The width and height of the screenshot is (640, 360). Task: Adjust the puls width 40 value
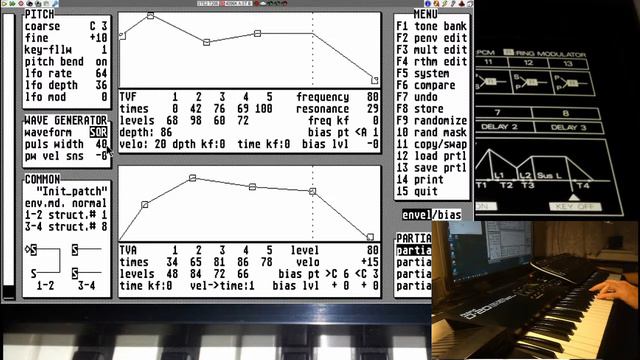[101, 144]
